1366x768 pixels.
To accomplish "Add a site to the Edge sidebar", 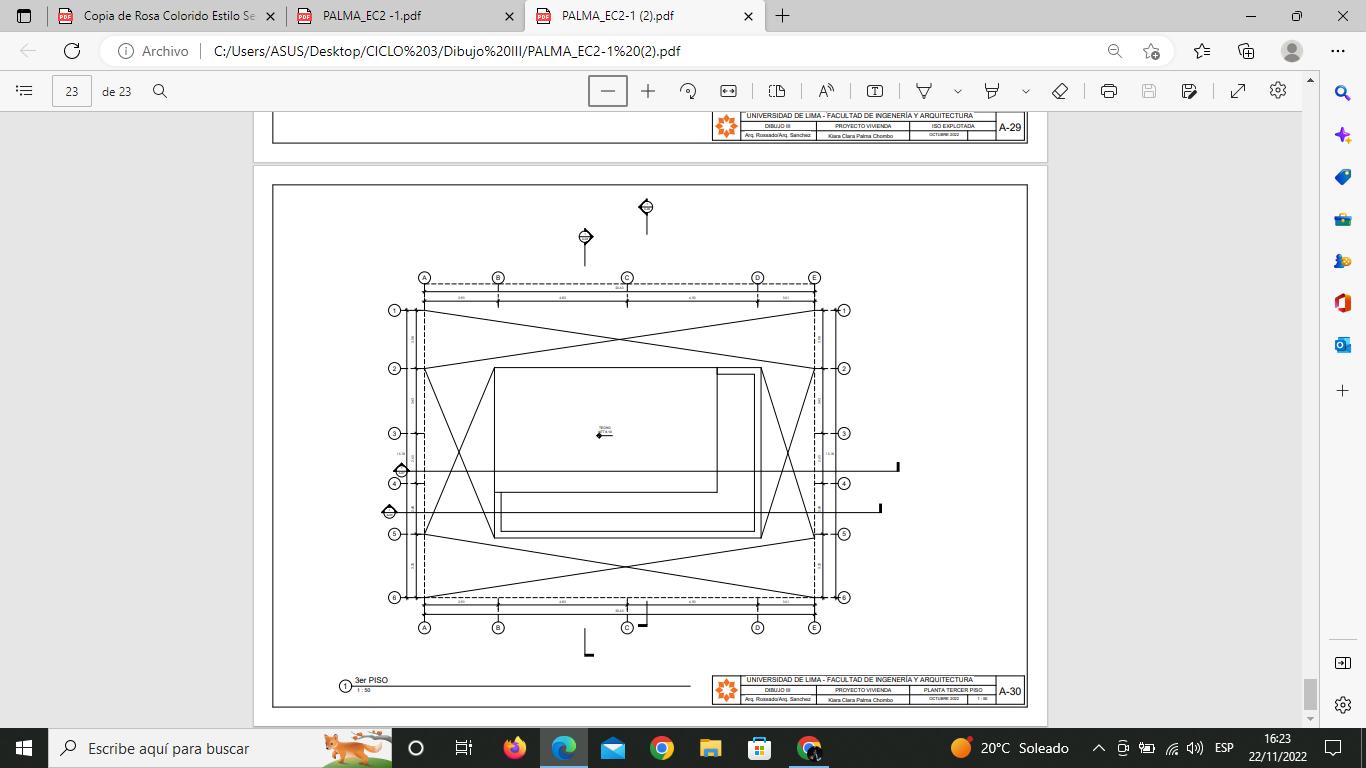I will point(1343,389).
